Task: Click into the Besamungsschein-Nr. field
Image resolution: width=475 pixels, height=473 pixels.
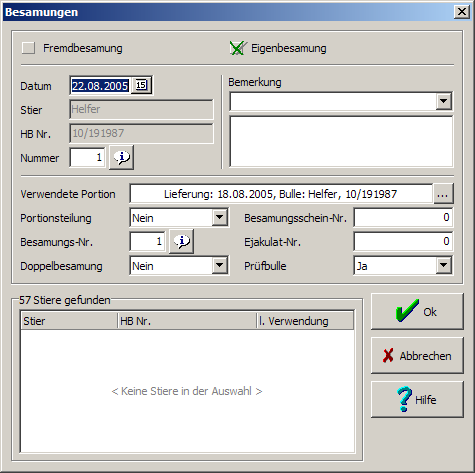Action: point(403,218)
